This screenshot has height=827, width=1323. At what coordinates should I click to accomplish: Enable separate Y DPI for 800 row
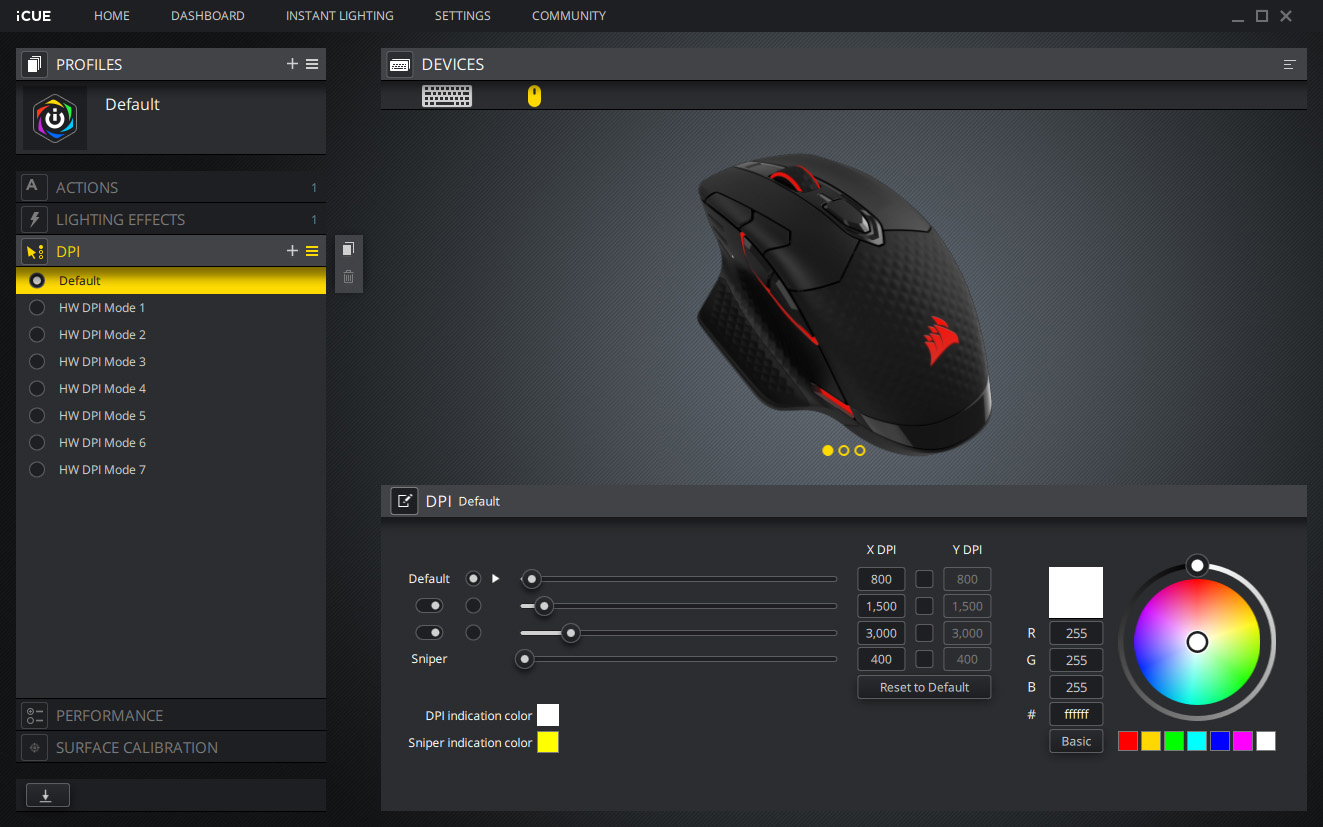click(x=924, y=578)
